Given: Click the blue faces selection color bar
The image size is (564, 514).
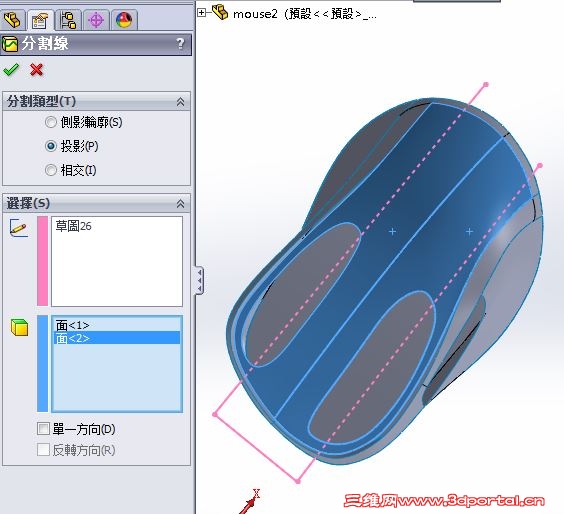Looking at the screenshot, I should coord(42,364).
